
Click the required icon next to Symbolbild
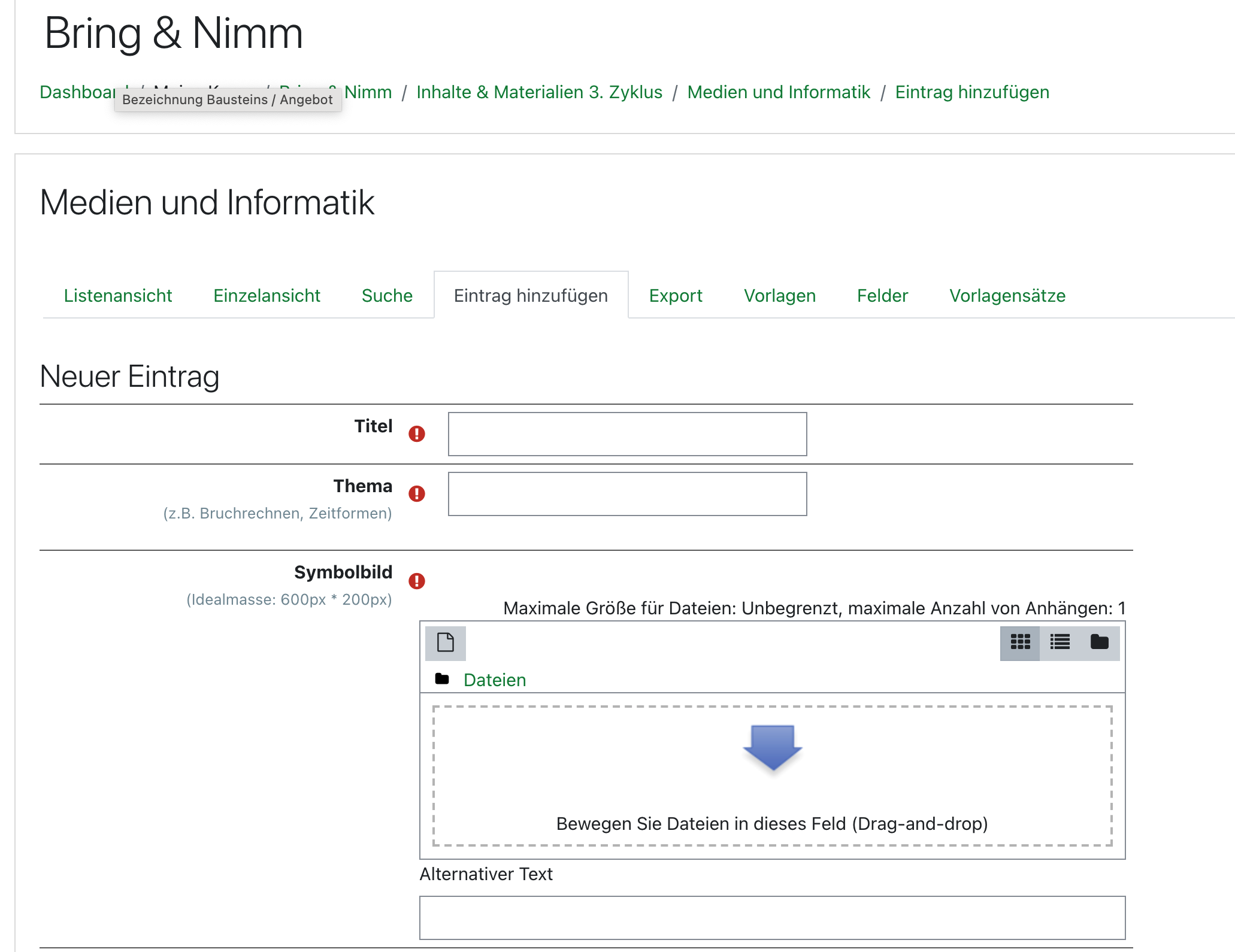pos(417,581)
